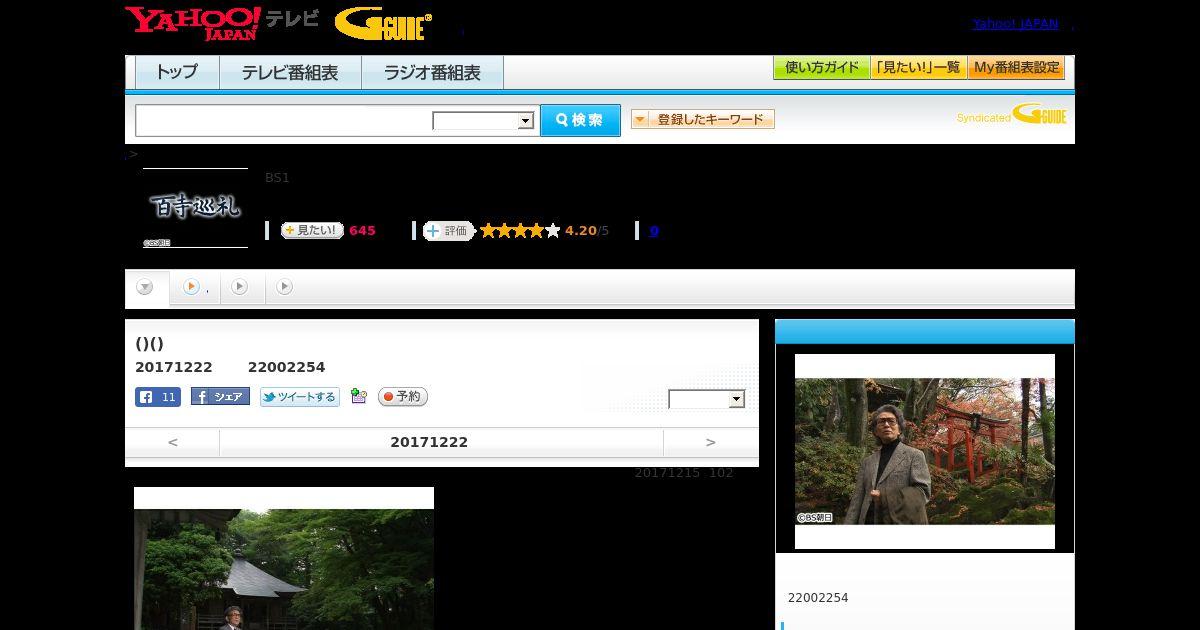Click the Facebook like count 11 button
Image resolution: width=1200 pixels, height=630 pixels.
tap(158, 397)
